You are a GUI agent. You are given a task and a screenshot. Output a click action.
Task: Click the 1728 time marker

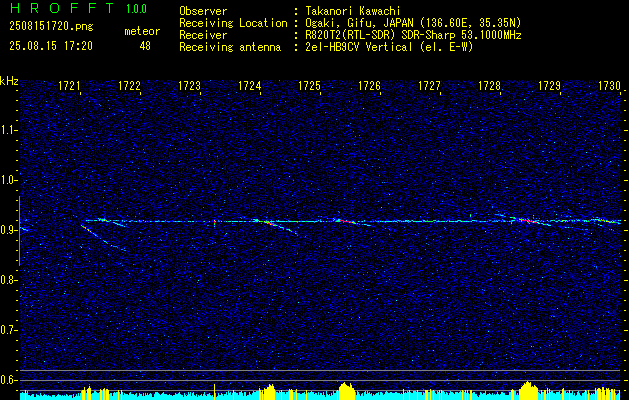[489, 86]
